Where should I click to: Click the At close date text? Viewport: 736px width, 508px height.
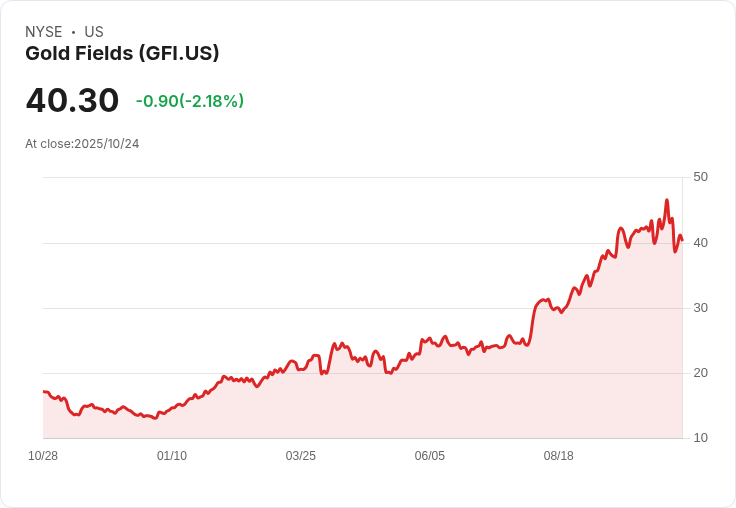(82, 144)
